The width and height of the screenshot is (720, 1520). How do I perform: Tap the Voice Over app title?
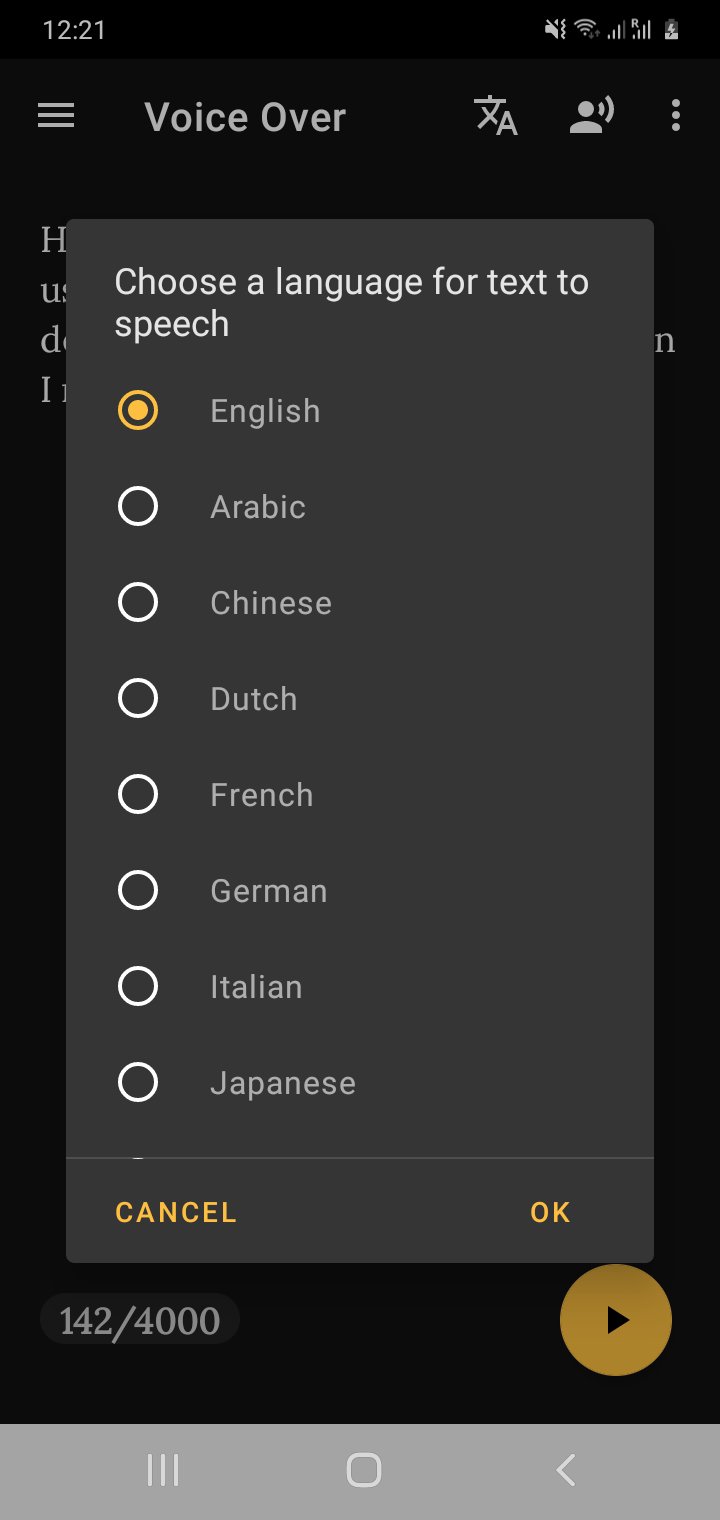coord(245,117)
